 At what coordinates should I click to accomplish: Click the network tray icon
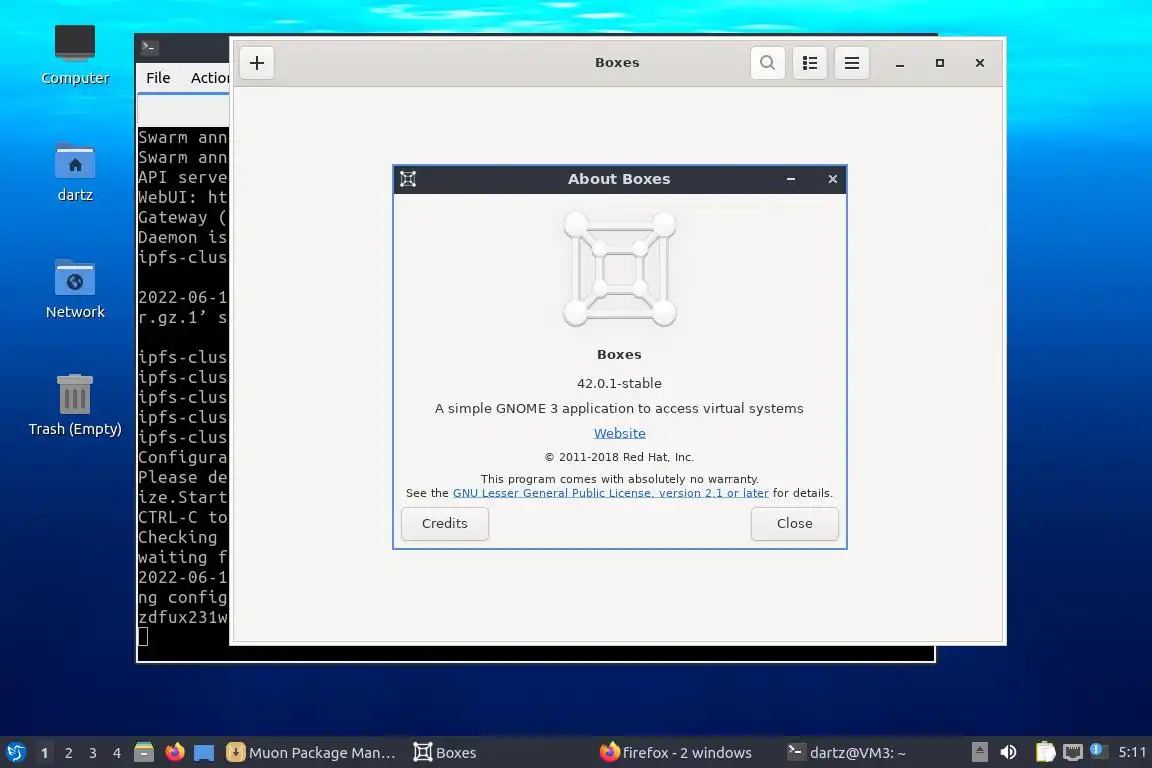(x=1073, y=752)
